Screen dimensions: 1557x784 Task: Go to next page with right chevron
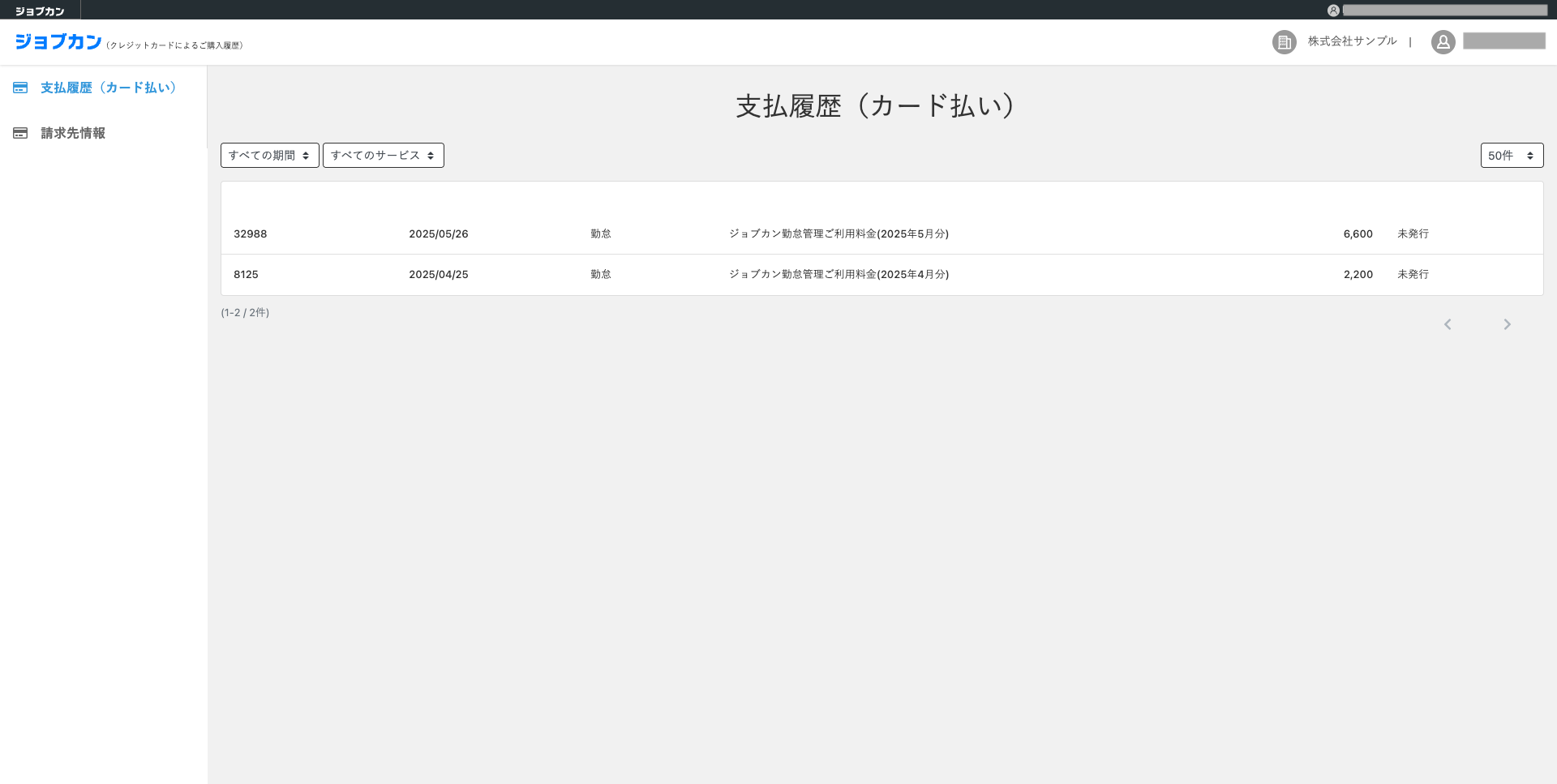click(x=1507, y=324)
